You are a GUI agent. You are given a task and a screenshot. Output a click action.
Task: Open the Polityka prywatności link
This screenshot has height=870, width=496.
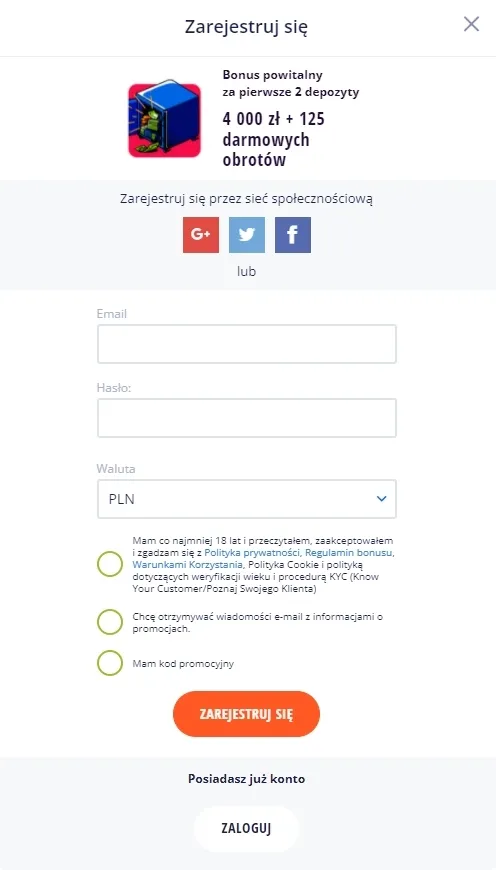tap(253, 553)
